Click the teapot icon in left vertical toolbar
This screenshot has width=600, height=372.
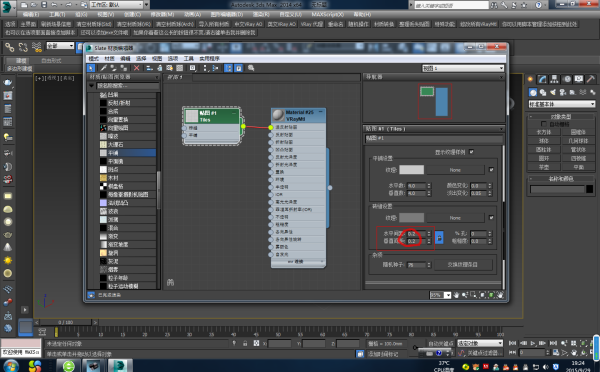(8, 235)
